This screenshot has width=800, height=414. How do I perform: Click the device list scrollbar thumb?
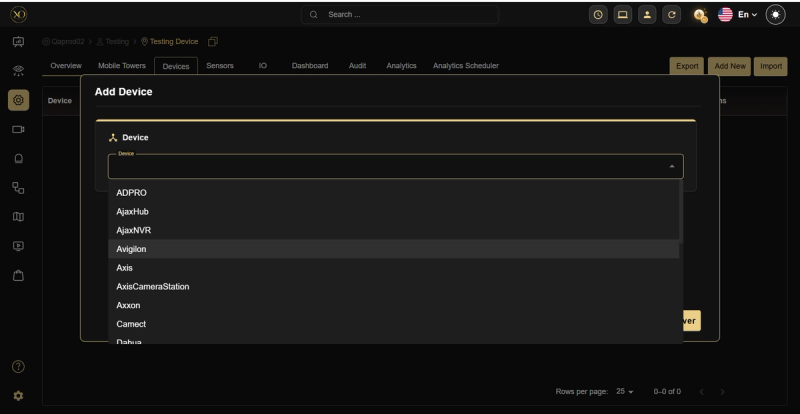pos(681,211)
